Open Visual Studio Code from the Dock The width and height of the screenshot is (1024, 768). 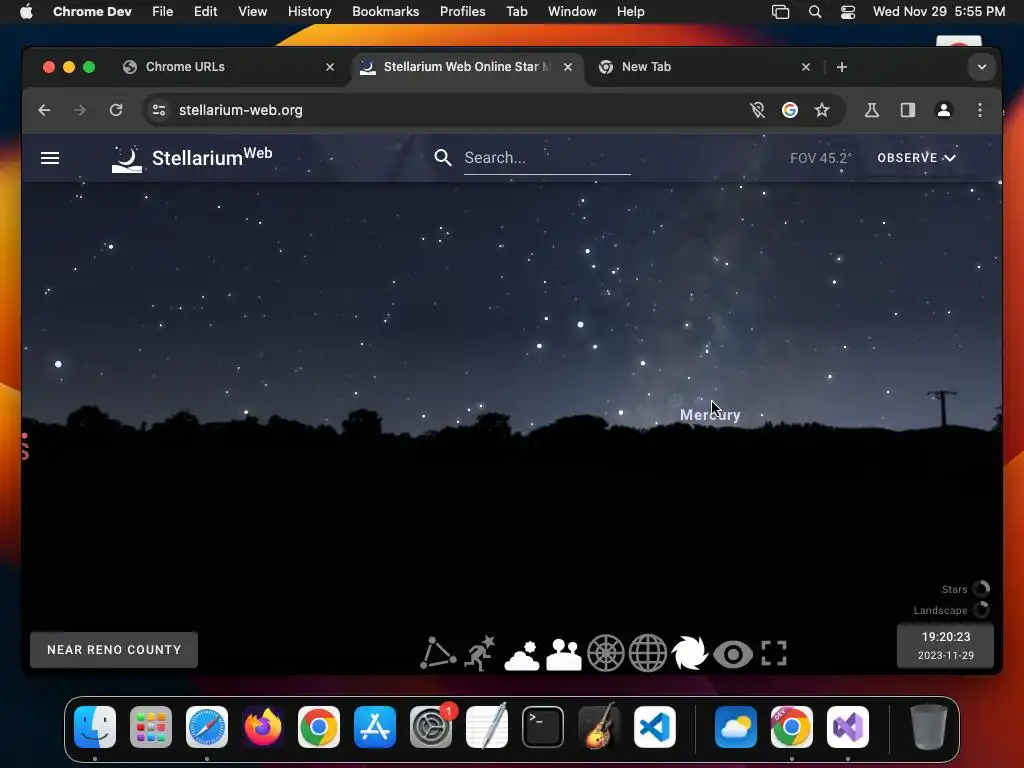(x=654, y=727)
